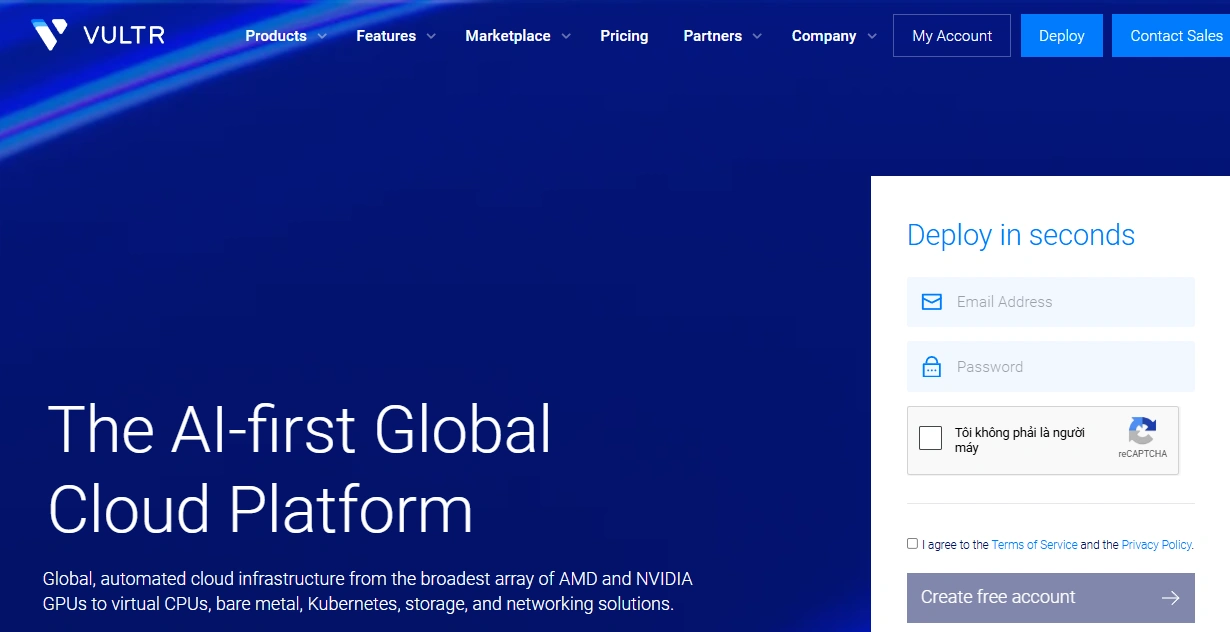
Task: Check the reCAPTCHA "Tôi không phải là người máy" box
Action: (931, 438)
